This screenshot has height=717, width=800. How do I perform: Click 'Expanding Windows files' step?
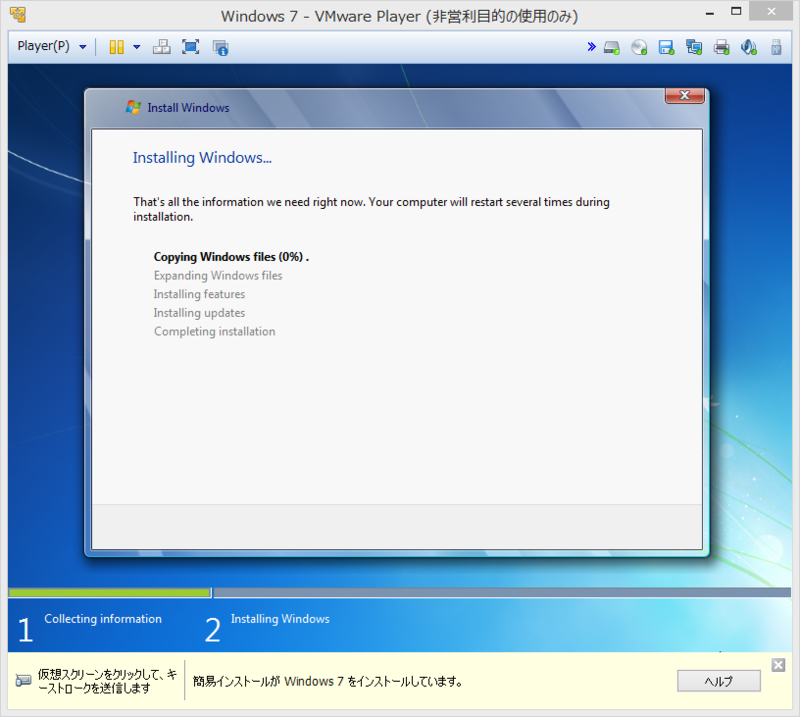218,276
